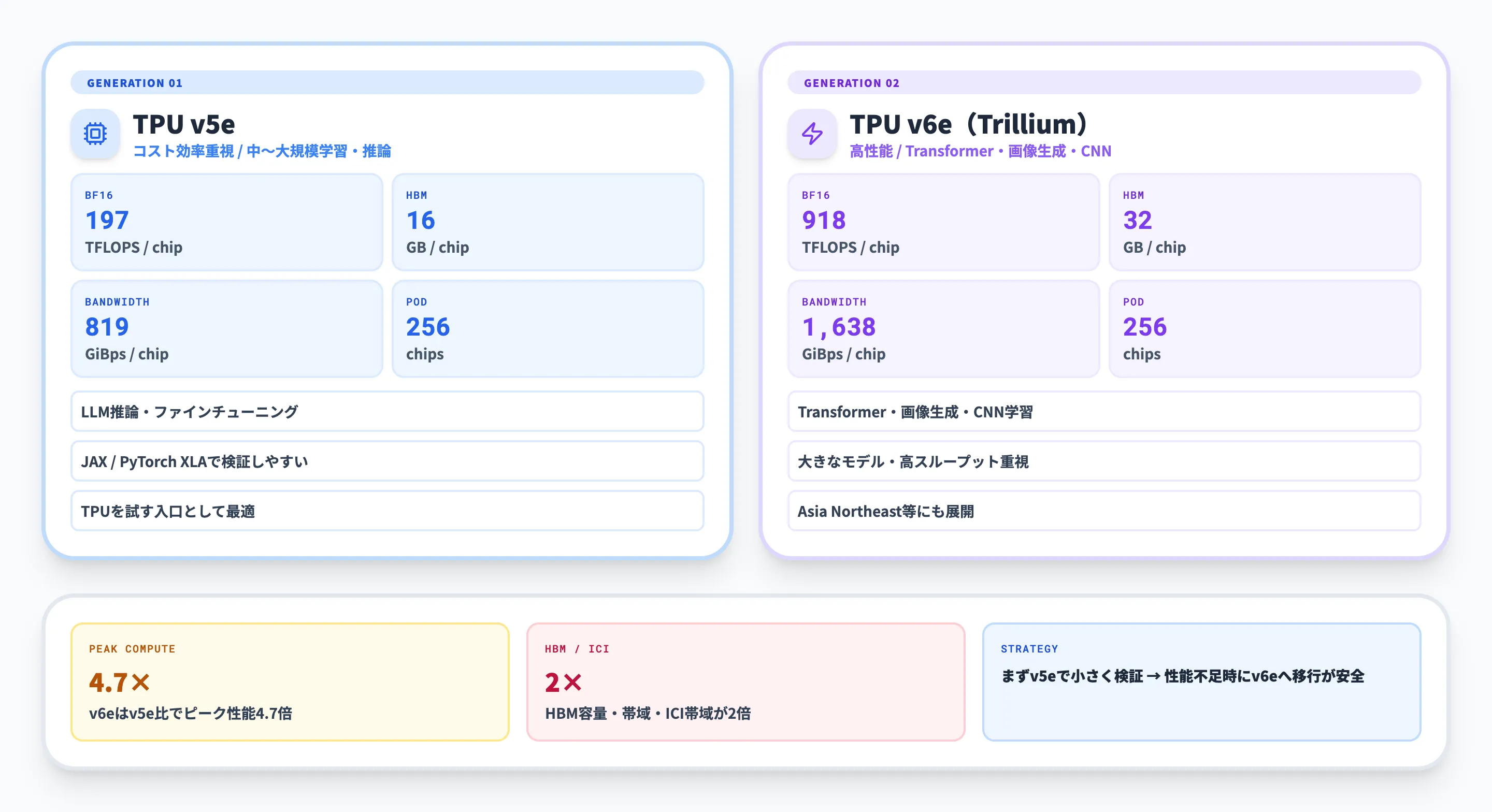
Task: Select the 32 GB HBM card
Action: pos(1265,222)
